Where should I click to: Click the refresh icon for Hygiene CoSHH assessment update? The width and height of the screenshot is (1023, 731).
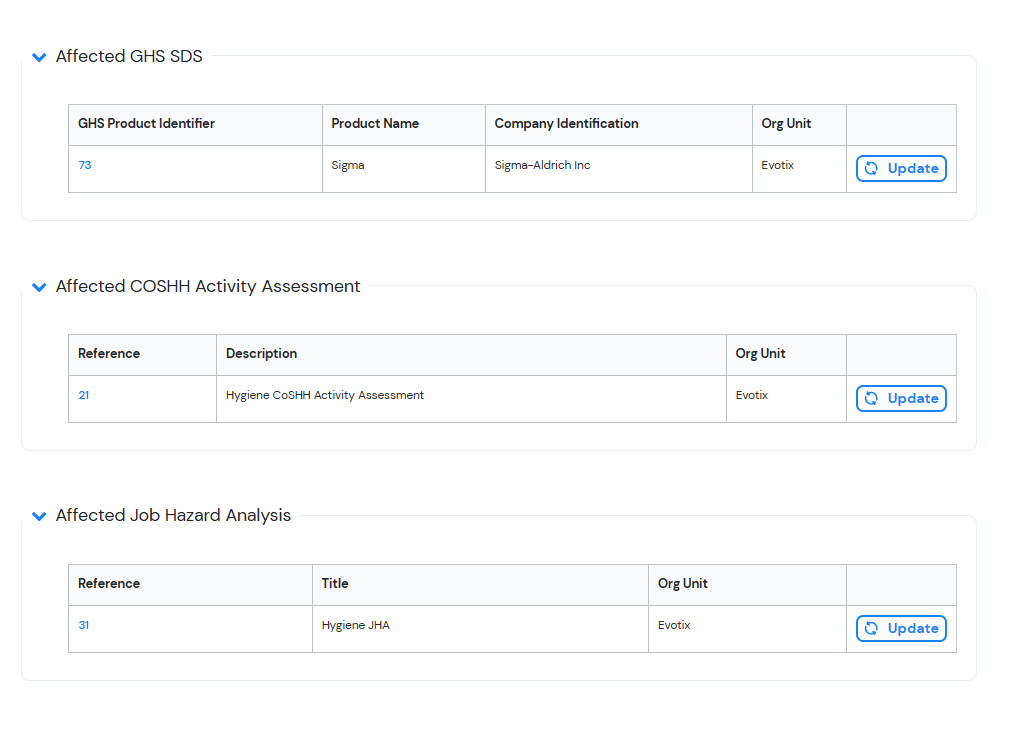pos(871,399)
